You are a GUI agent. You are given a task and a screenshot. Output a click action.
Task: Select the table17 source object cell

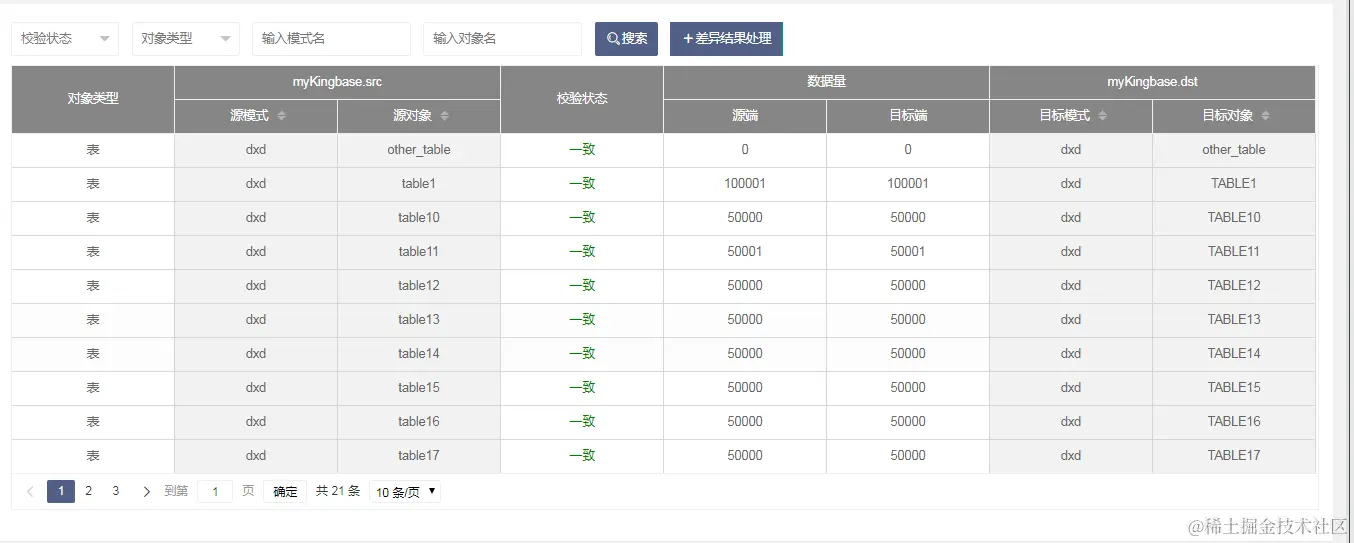(419, 456)
